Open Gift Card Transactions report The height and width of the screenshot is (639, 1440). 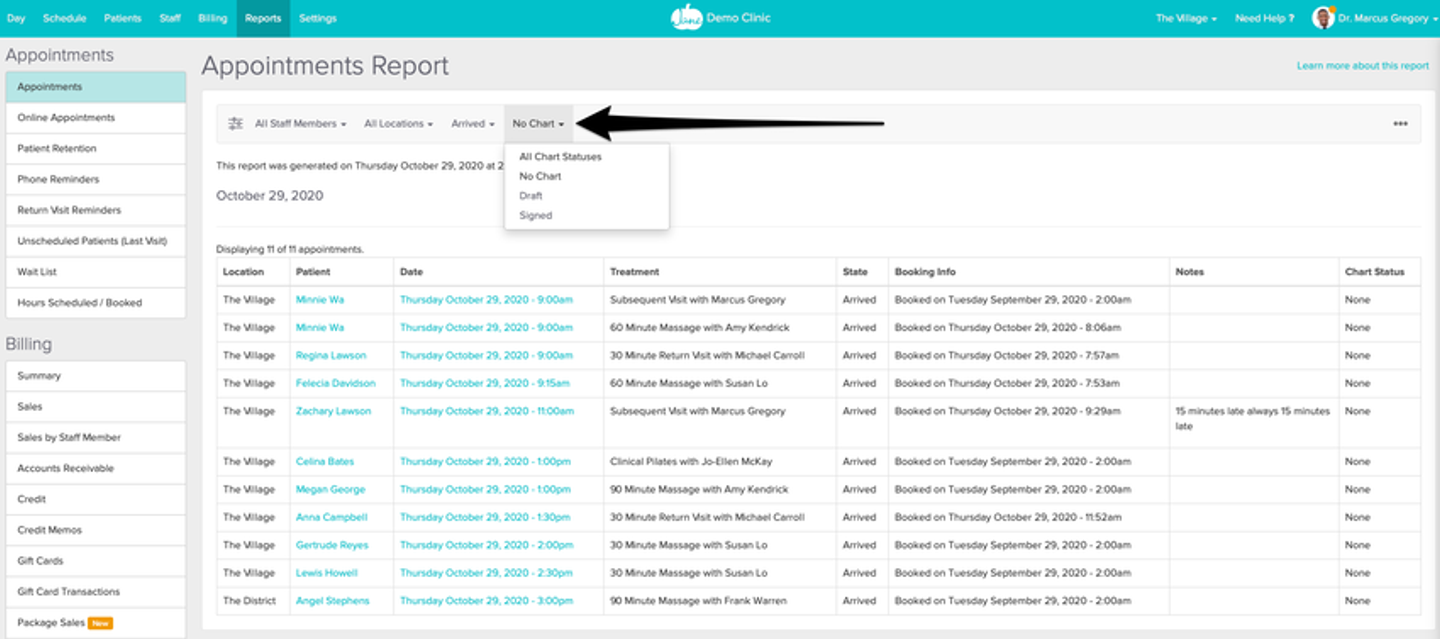pyautogui.click(x=96, y=591)
